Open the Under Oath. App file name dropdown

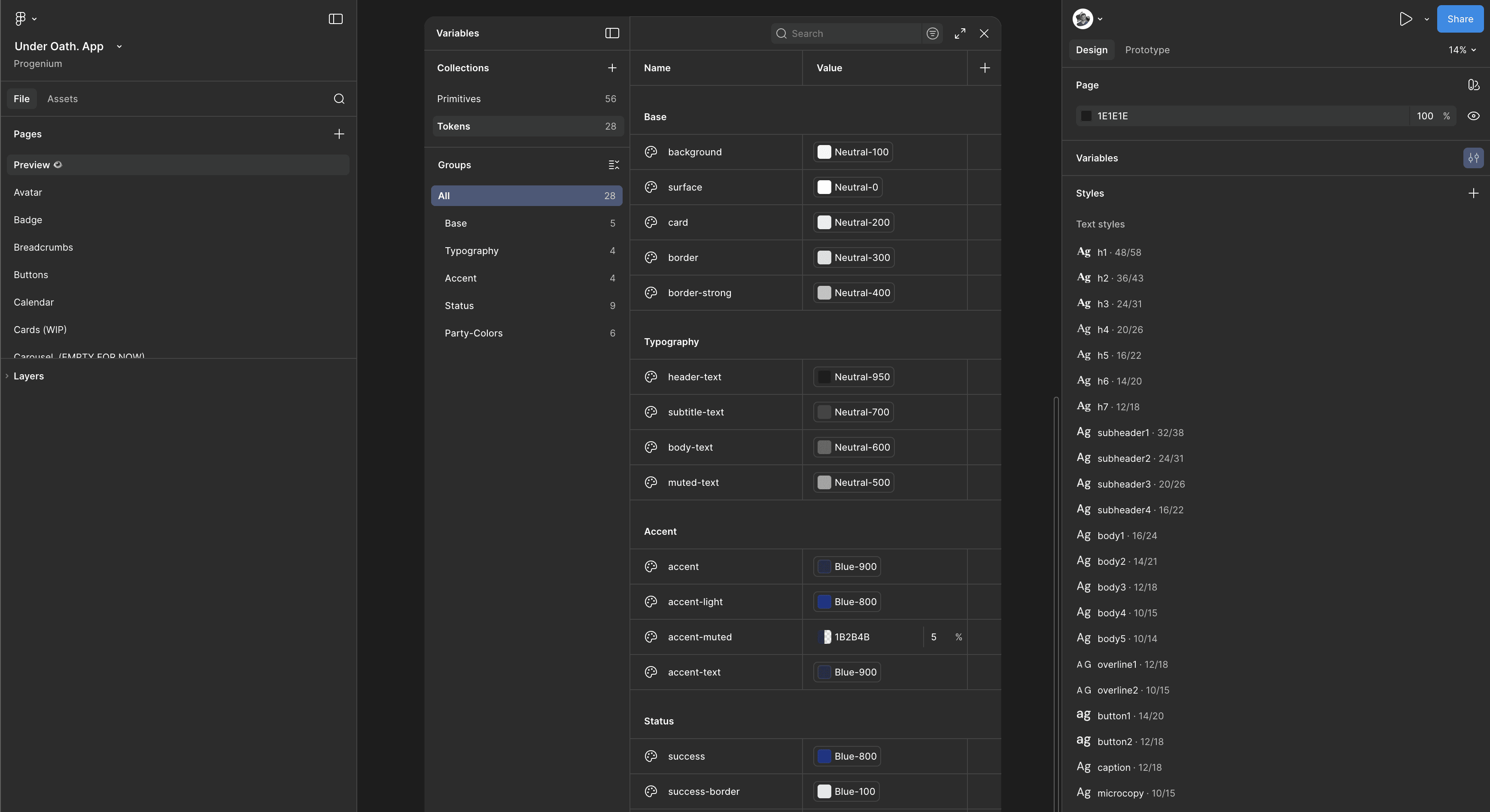tap(119, 47)
